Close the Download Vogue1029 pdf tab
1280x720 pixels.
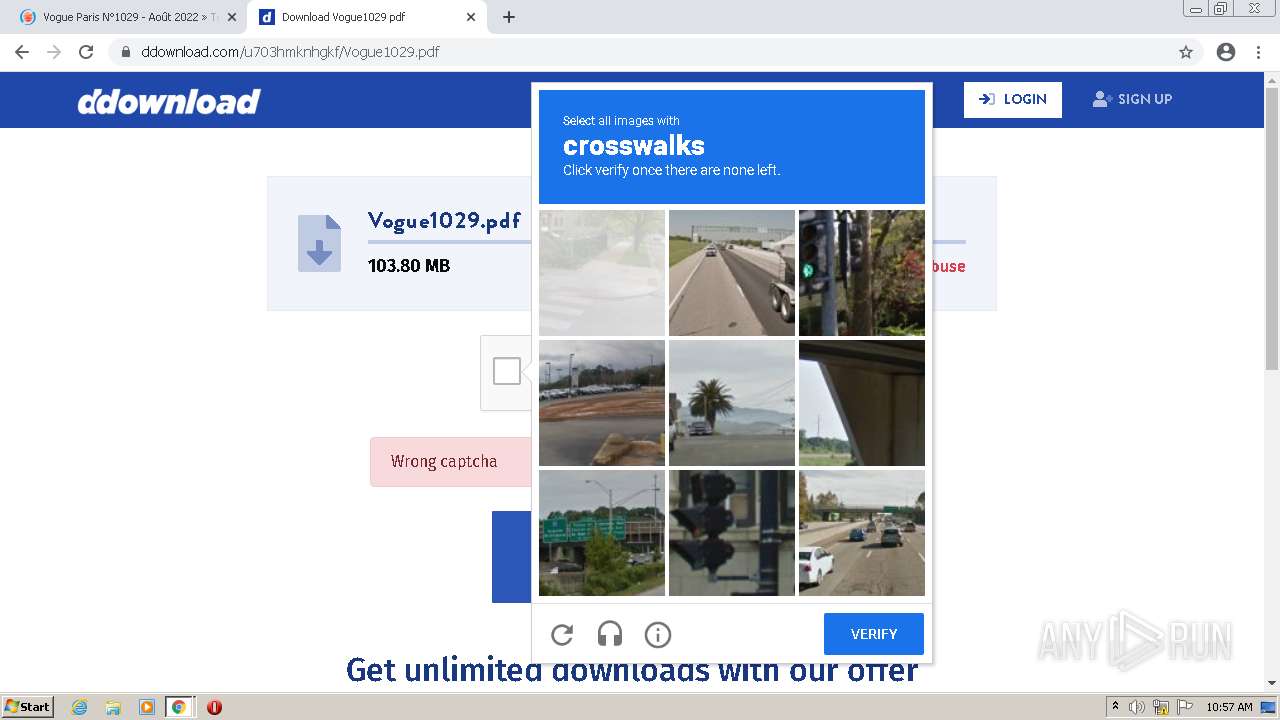point(471,17)
